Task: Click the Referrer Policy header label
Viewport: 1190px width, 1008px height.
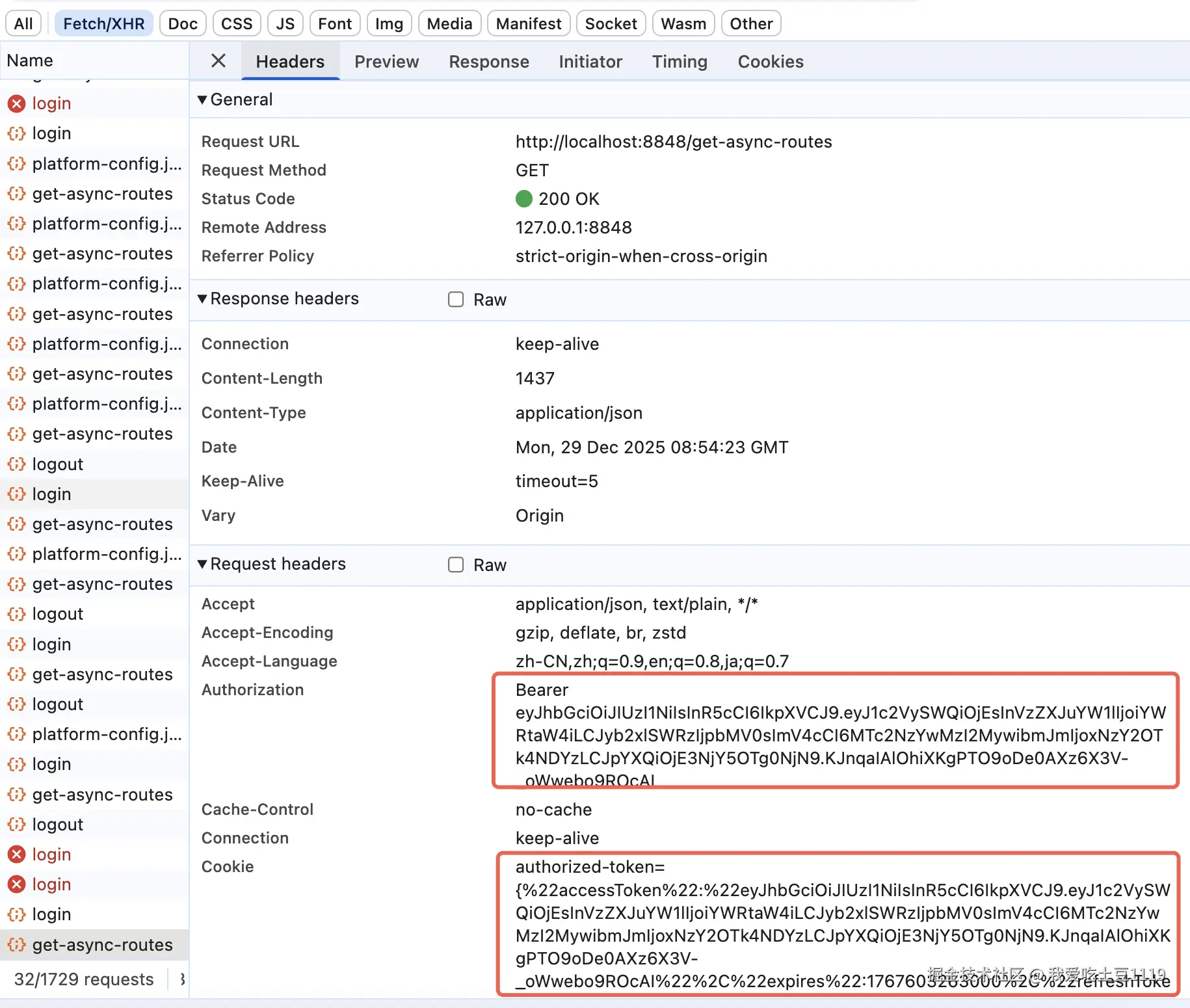Action: (258, 256)
